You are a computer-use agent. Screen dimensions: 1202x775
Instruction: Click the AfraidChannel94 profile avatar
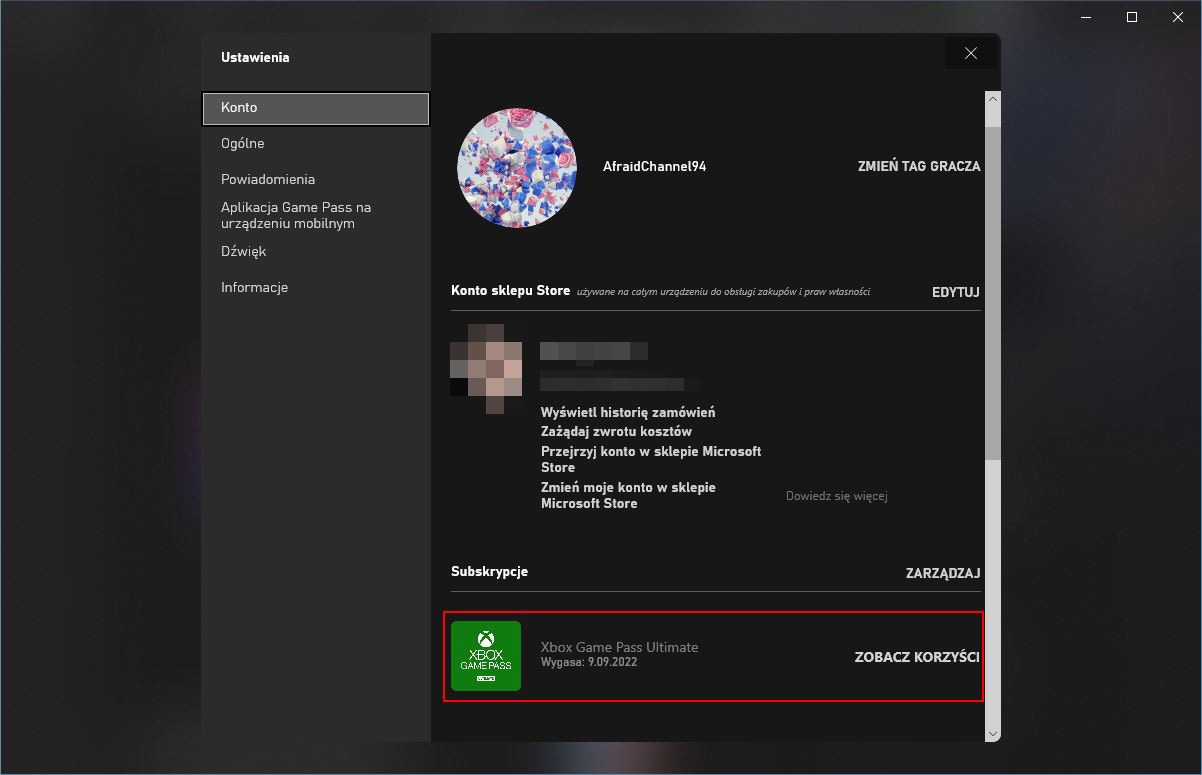pyautogui.click(x=517, y=167)
